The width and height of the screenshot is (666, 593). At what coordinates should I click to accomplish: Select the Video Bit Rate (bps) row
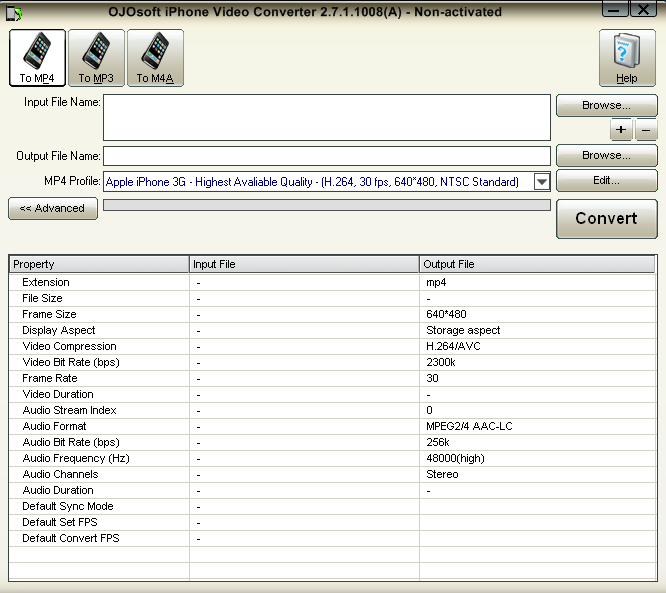click(x=333, y=362)
